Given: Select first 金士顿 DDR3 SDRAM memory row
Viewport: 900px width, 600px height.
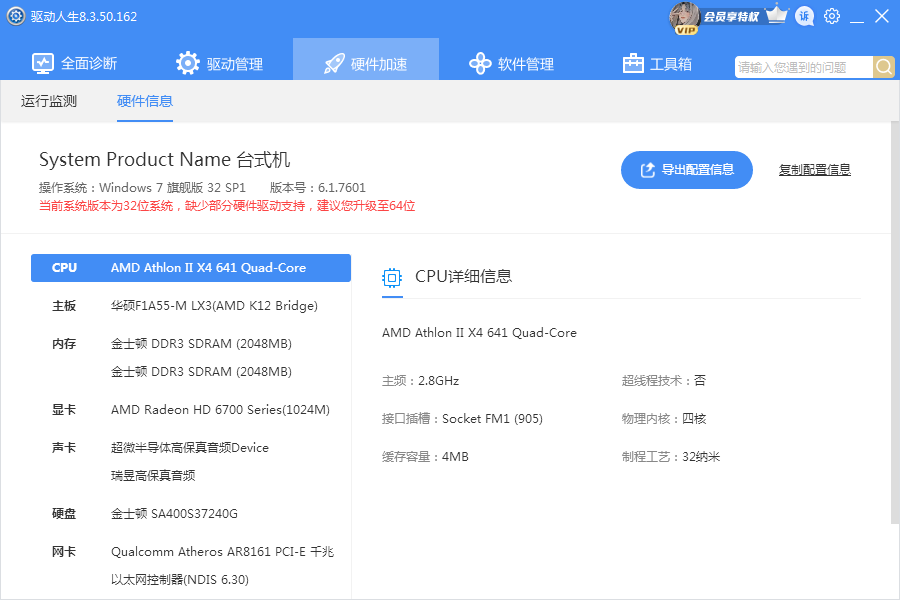Looking at the screenshot, I should pos(201,343).
